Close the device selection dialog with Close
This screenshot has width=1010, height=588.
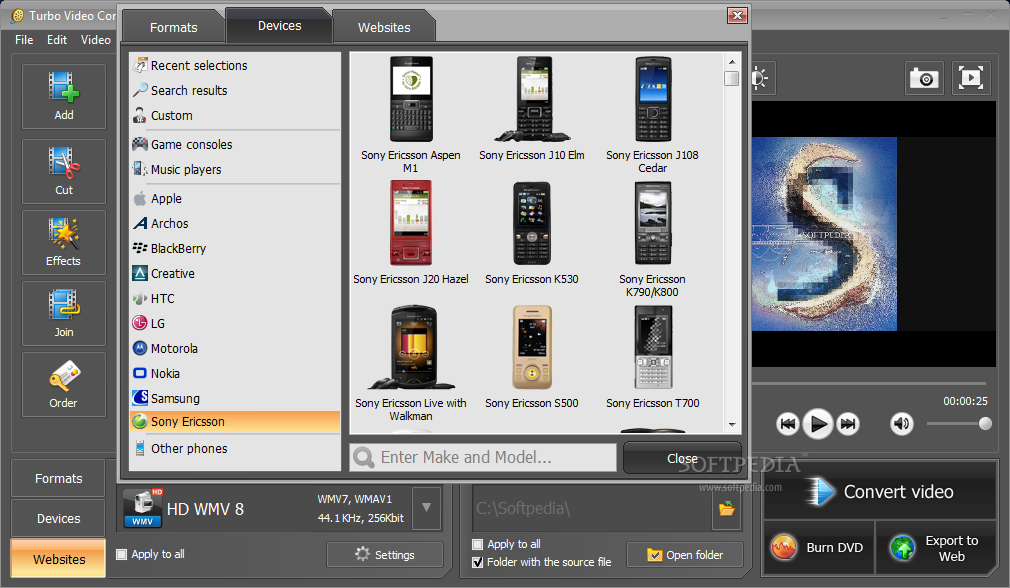682,458
